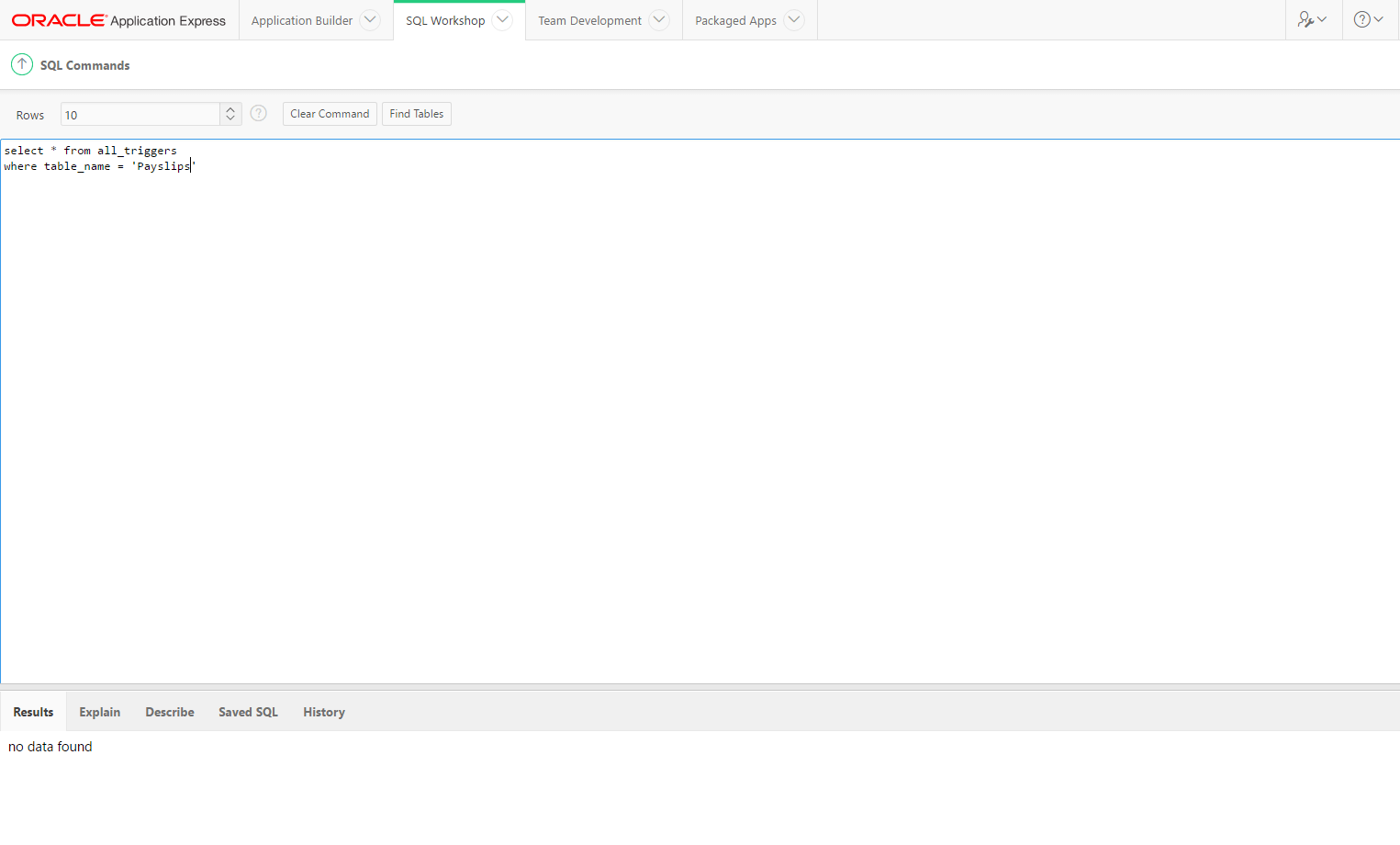The height and width of the screenshot is (845, 1400).
Task: Open help via the question mark icon near Rows
Action: [258, 113]
